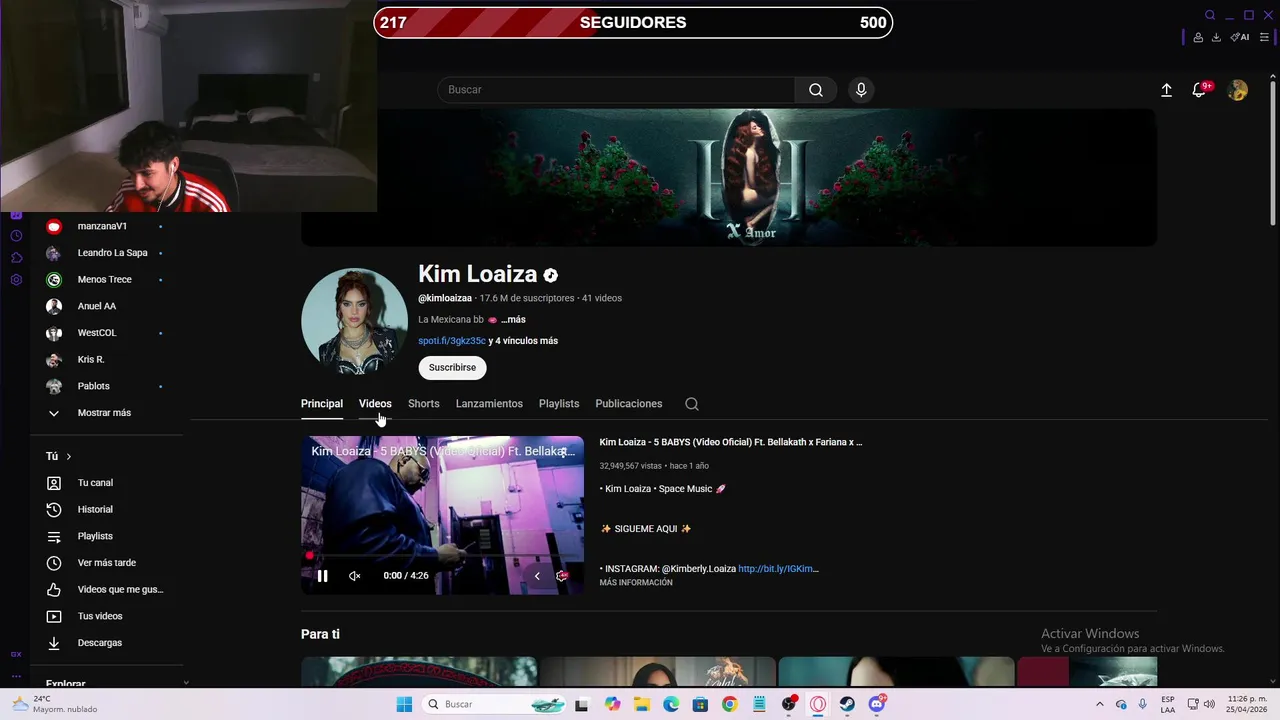Viewport: 1280px width, 720px height.
Task: Open the Opera profile account icon
Action: point(1198,37)
